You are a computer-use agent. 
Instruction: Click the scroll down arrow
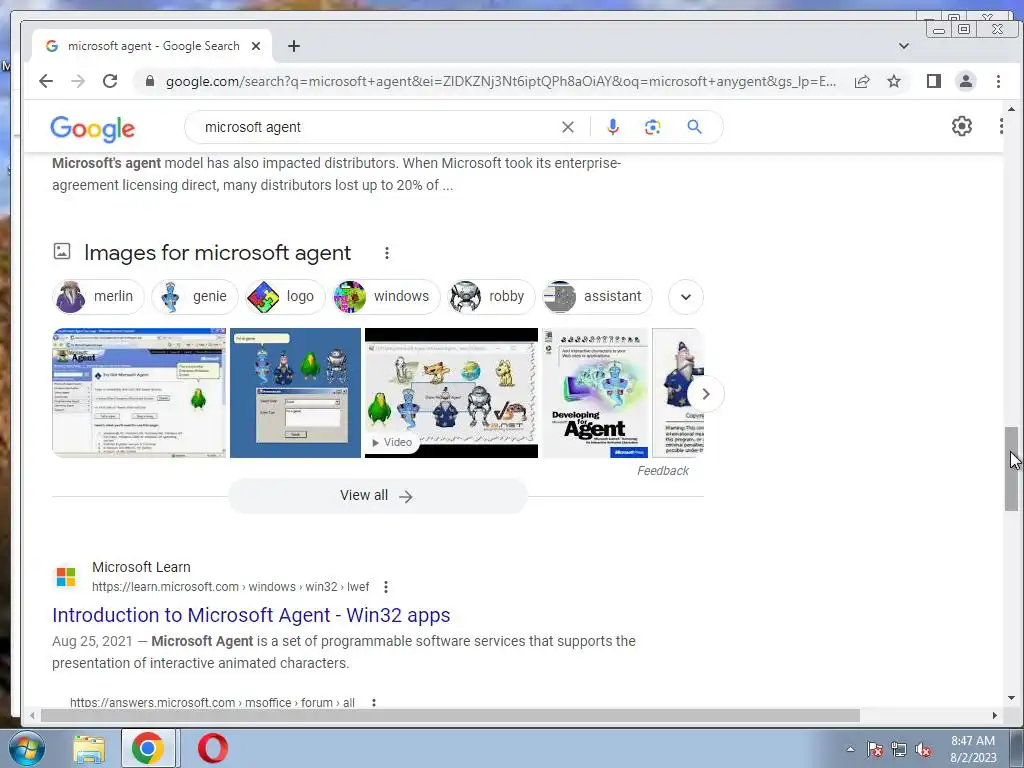pyautogui.click(x=1012, y=698)
